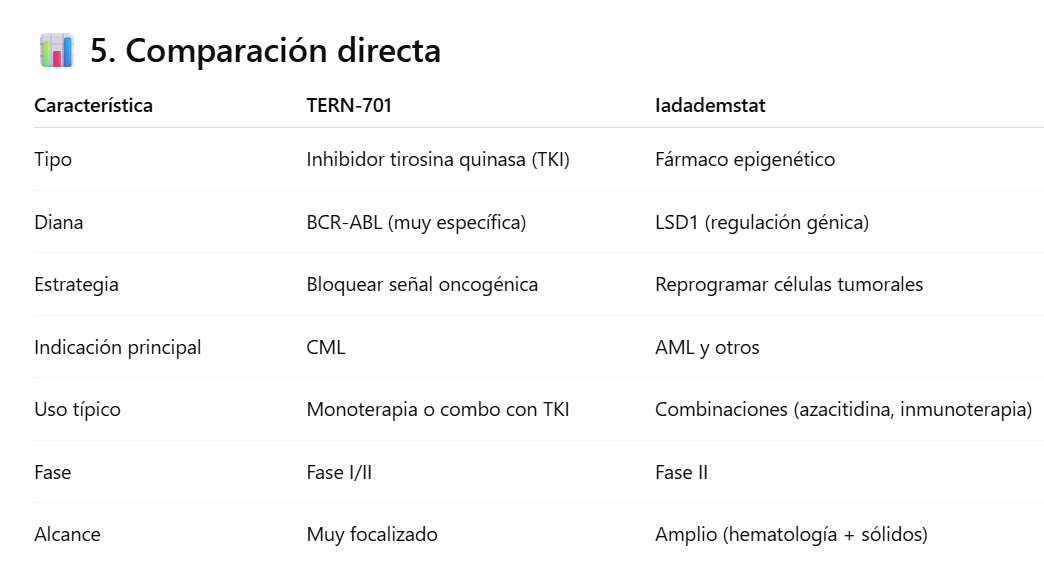Click 'Amplio (hematología + sólidos)' cell

click(791, 534)
